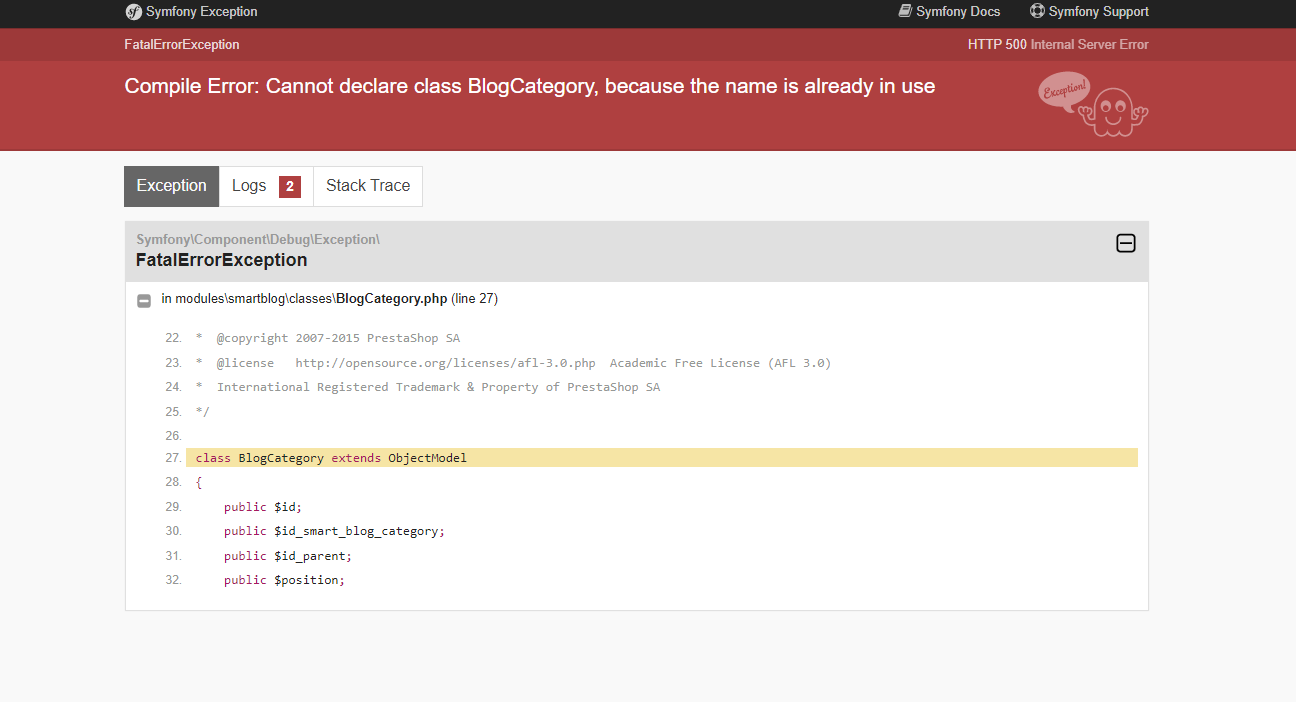Click code line 30 with $id_smart_blog_category
This screenshot has height=702, width=1296.
[334, 531]
